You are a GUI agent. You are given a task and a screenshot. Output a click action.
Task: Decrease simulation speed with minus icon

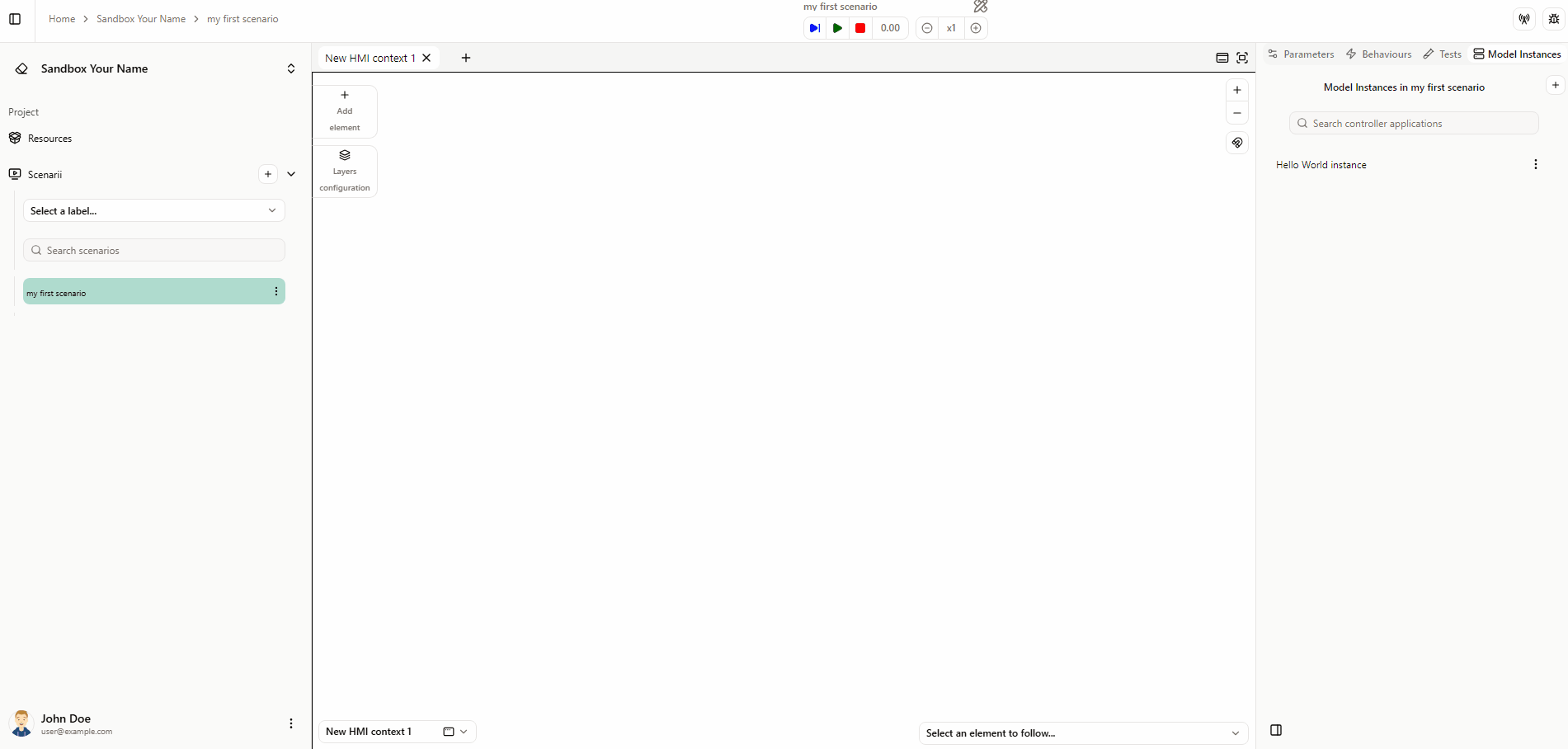(927, 28)
